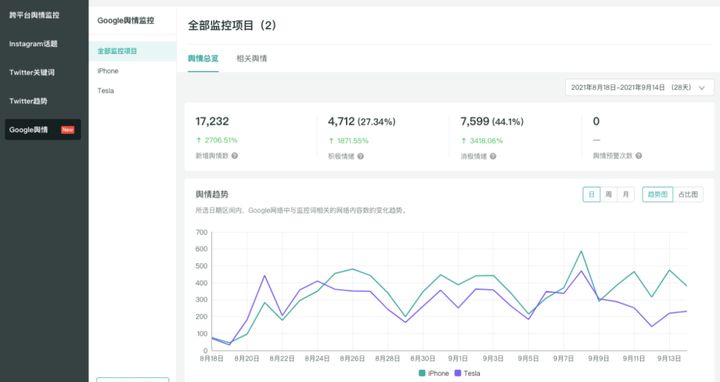Click the 2706.51% growth indicator
The width and height of the screenshot is (720, 382).
click(x=217, y=140)
